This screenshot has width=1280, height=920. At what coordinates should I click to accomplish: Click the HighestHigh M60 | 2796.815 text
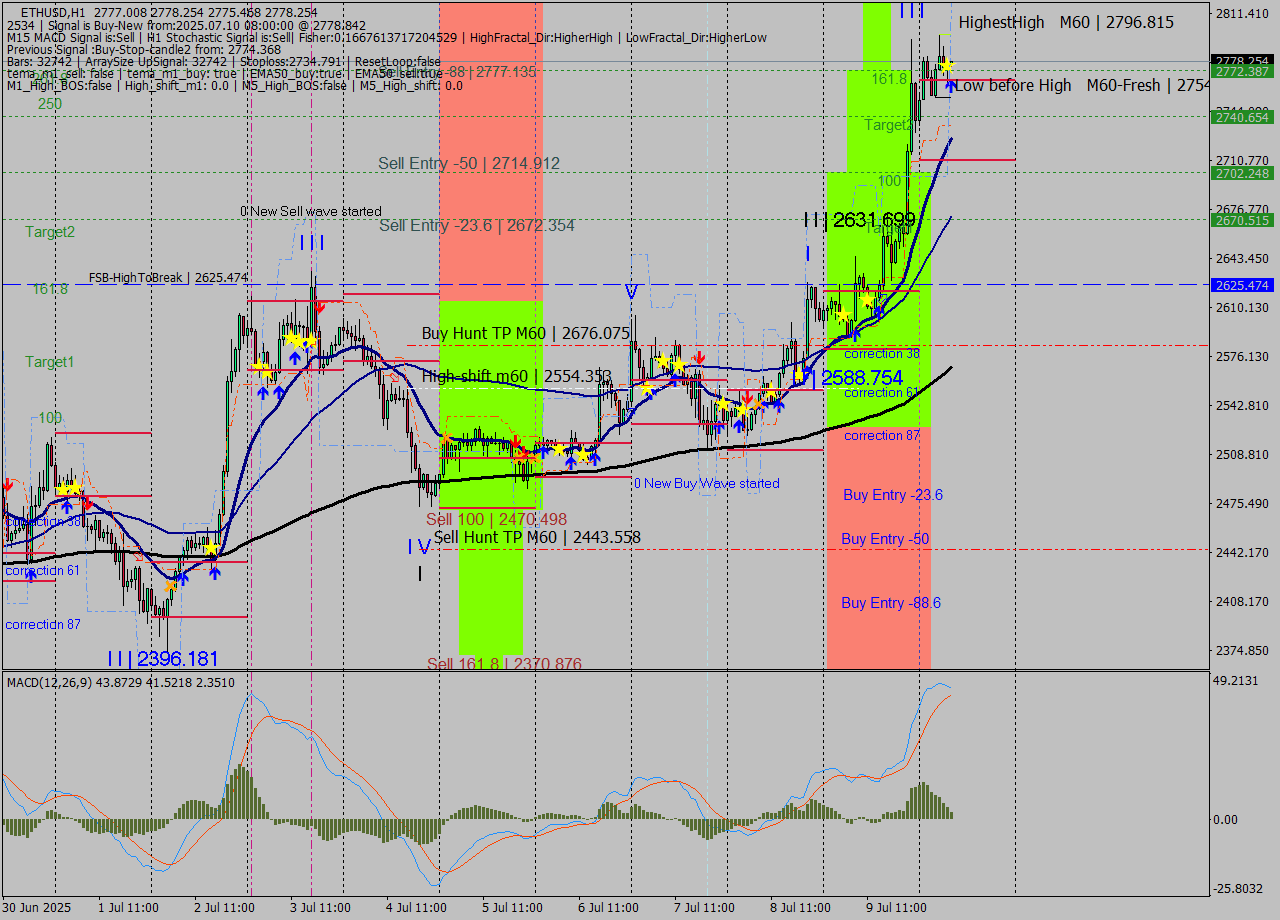coord(1065,22)
